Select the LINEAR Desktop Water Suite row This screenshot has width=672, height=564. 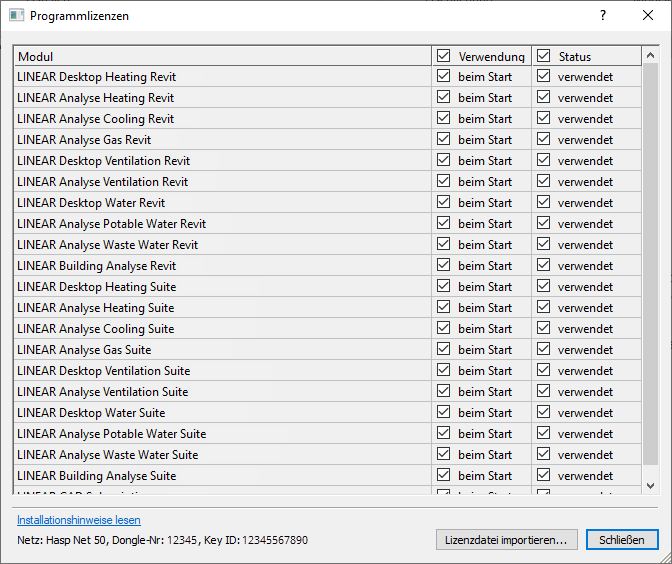tap(328, 413)
